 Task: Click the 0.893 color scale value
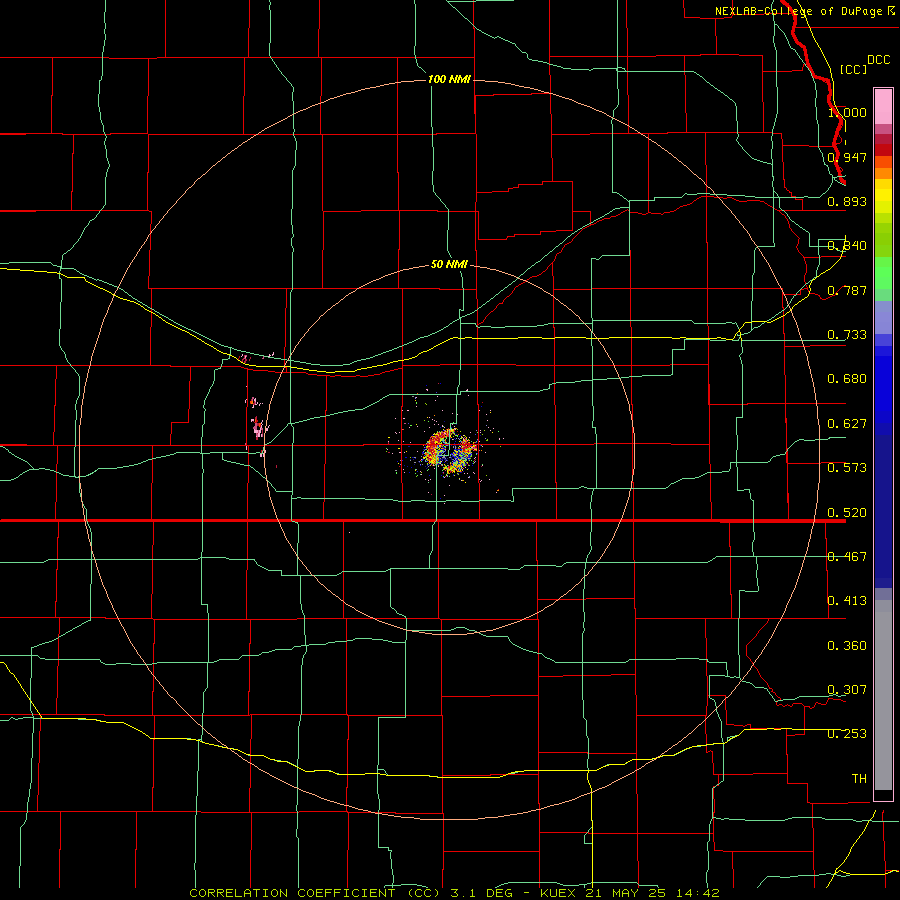click(x=847, y=201)
